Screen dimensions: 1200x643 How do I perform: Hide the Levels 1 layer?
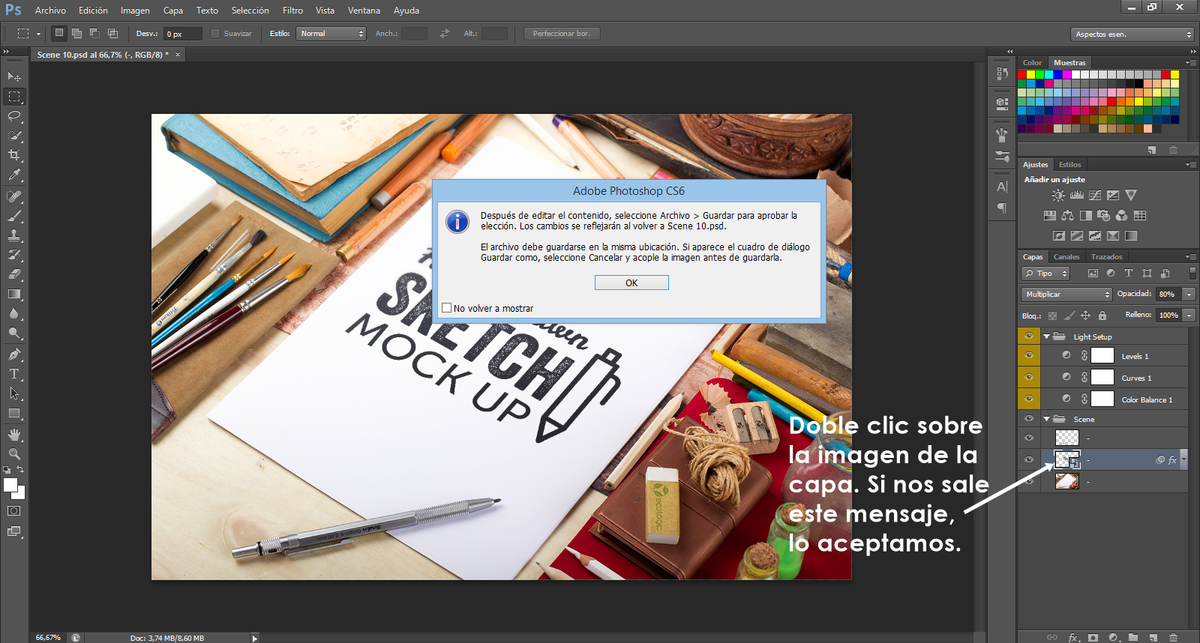1029,355
